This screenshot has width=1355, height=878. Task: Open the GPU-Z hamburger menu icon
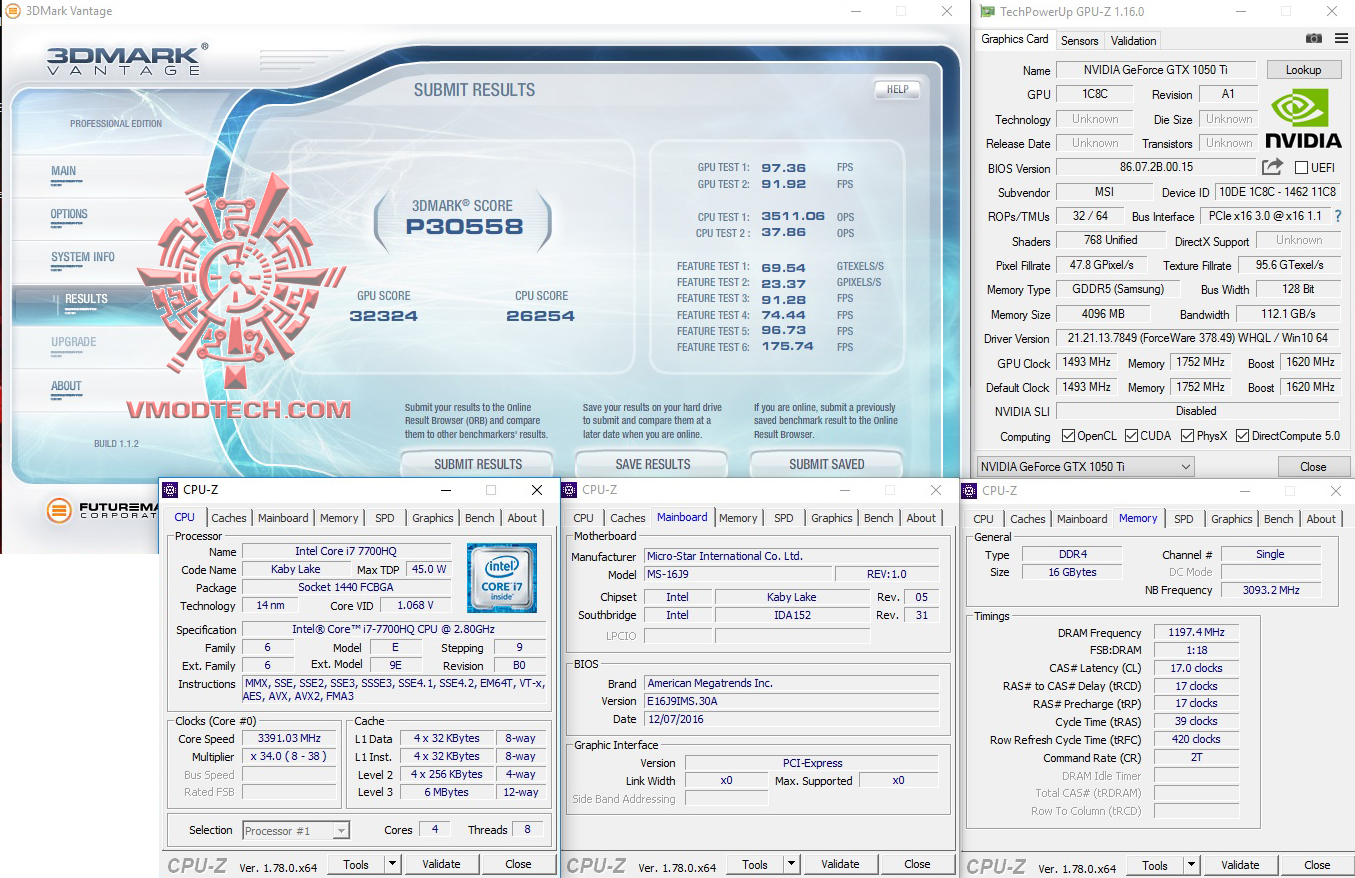1340,39
